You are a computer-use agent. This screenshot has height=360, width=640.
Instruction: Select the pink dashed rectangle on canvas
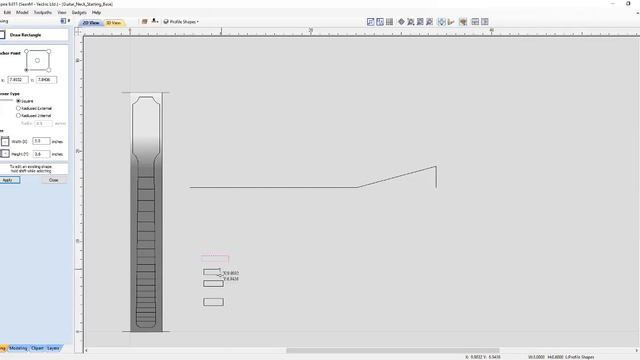coord(215,258)
